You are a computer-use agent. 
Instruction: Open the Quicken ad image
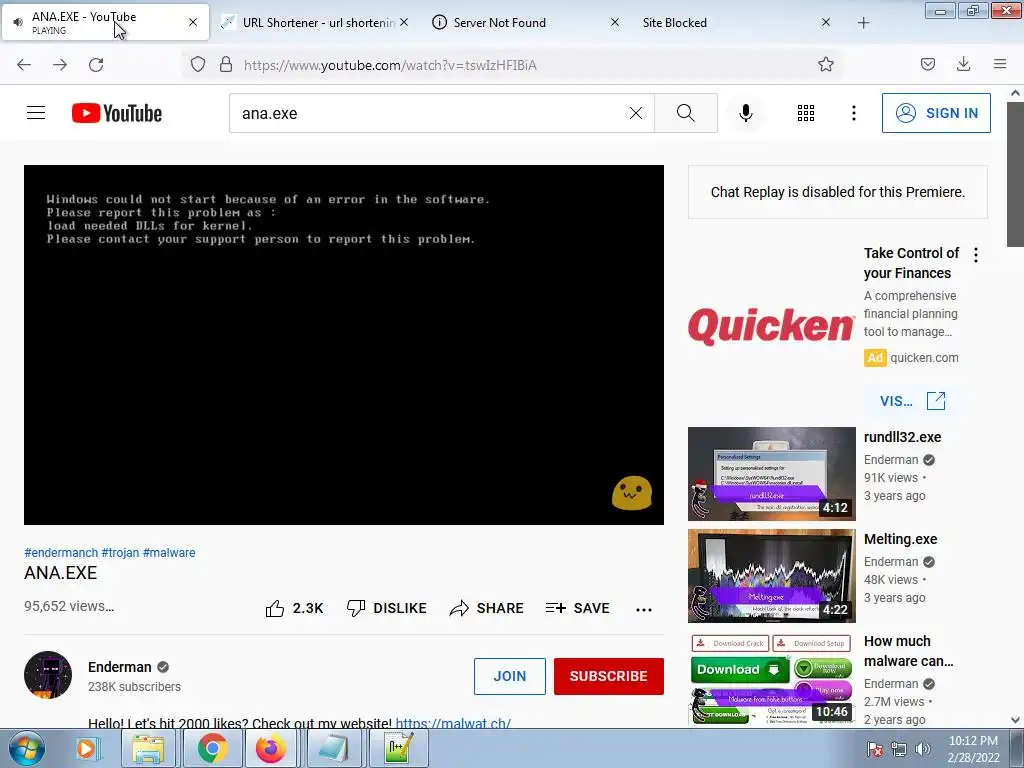(771, 326)
